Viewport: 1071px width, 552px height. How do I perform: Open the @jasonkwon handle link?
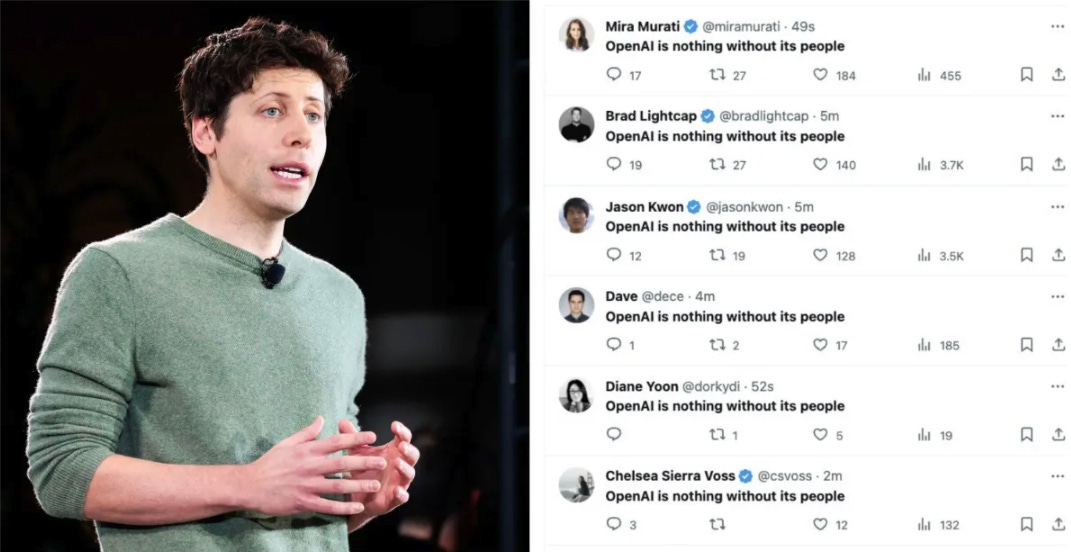pyautogui.click(x=744, y=207)
